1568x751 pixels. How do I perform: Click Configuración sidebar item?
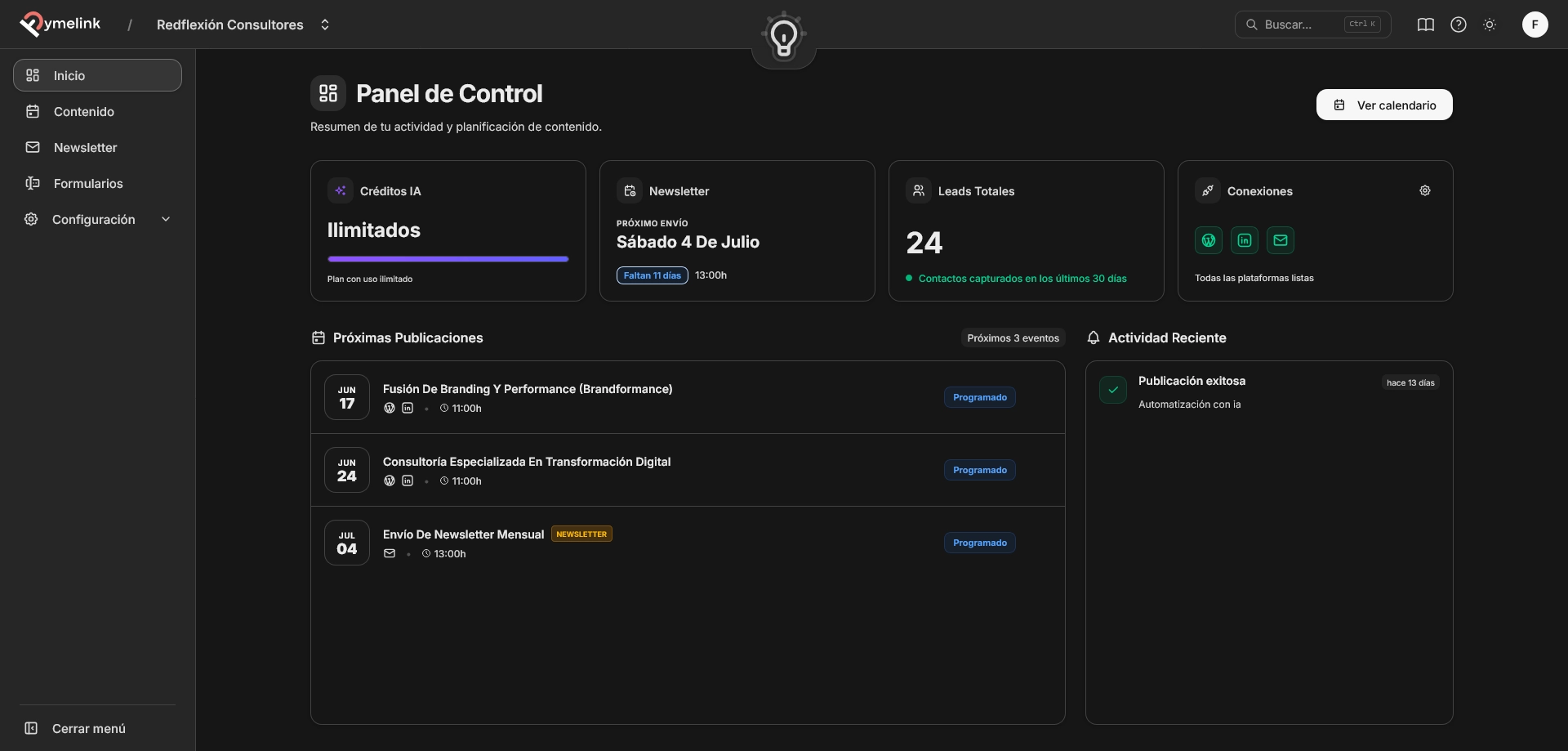coord(97,219)
